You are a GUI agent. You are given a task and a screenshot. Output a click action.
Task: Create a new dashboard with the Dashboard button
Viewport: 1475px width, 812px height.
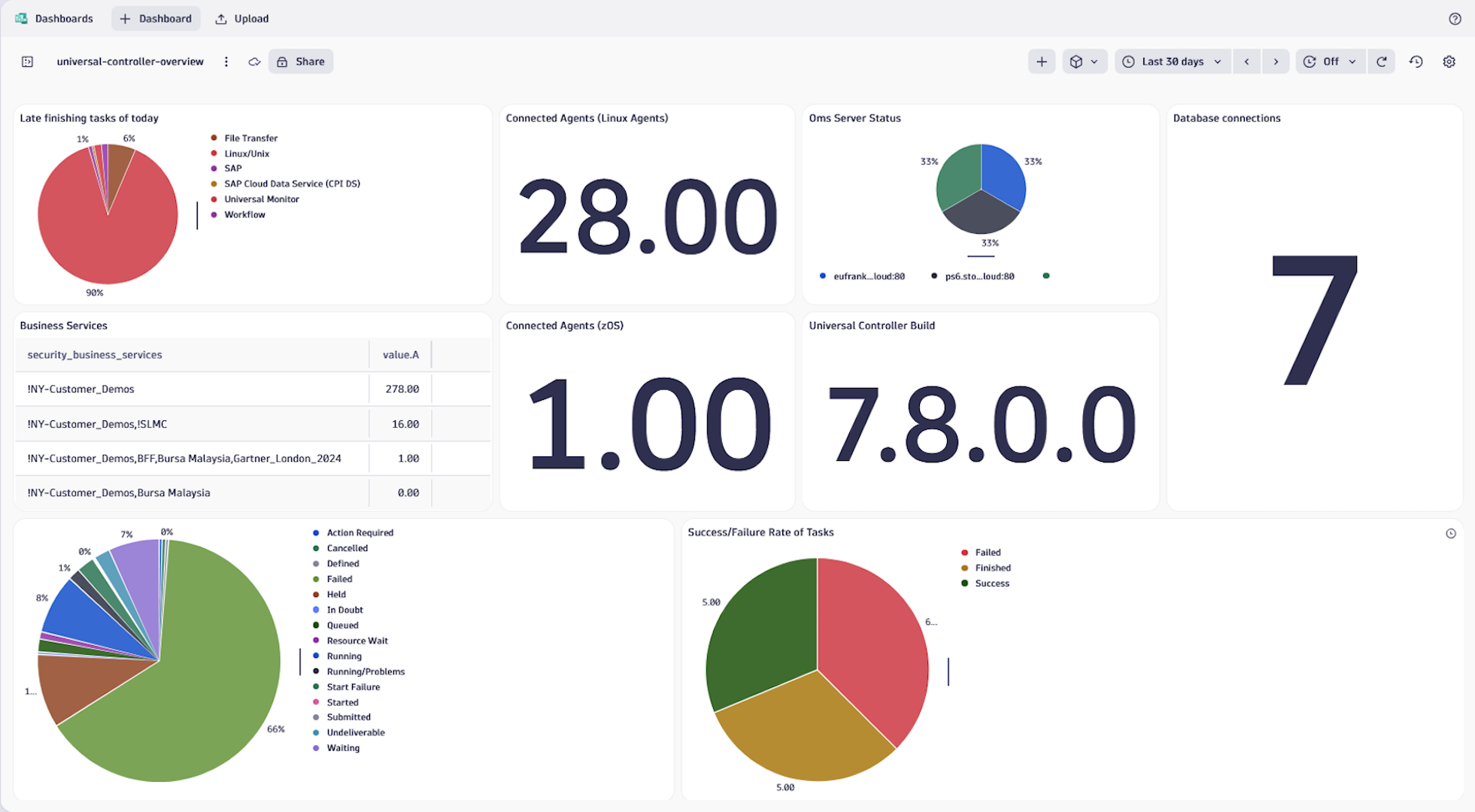[x=156, y=18]
